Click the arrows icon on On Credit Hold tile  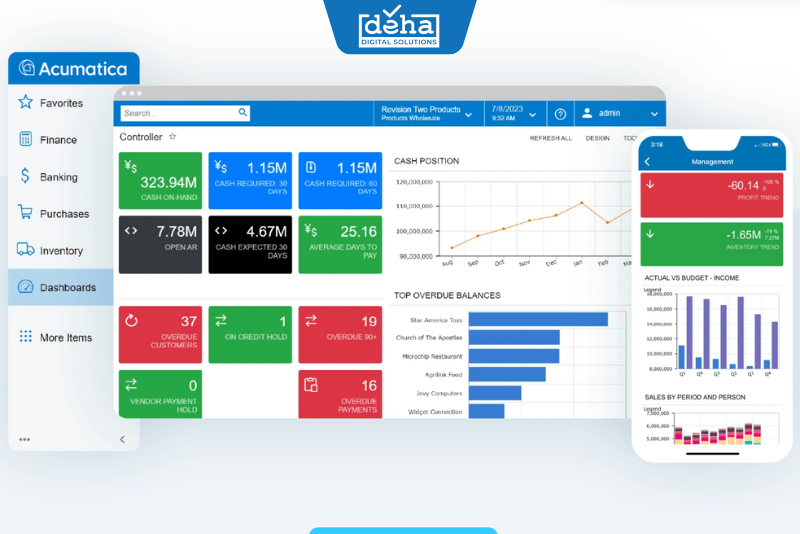221,320
